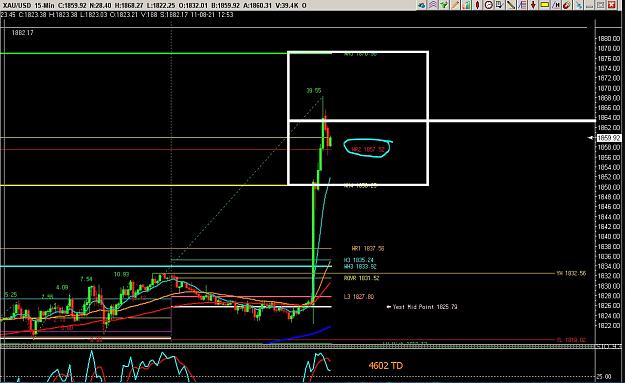This screenshot has height=383, width=625.
Task: Select the yellow rectangle drawing tool
Action: (544, 5)
